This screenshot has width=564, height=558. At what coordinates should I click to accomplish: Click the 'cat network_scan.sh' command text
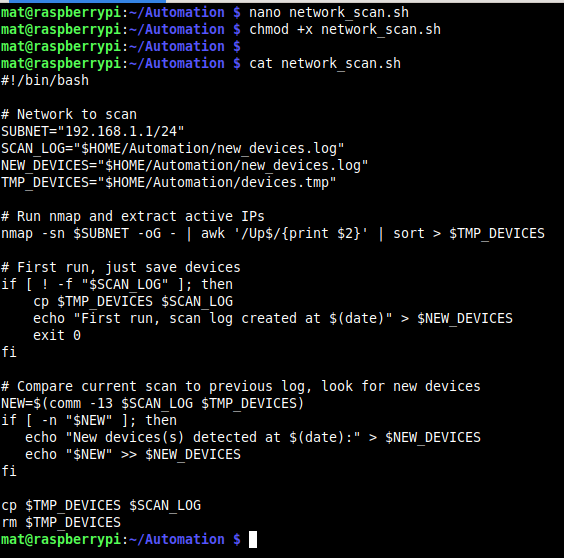tap(325, 64)
